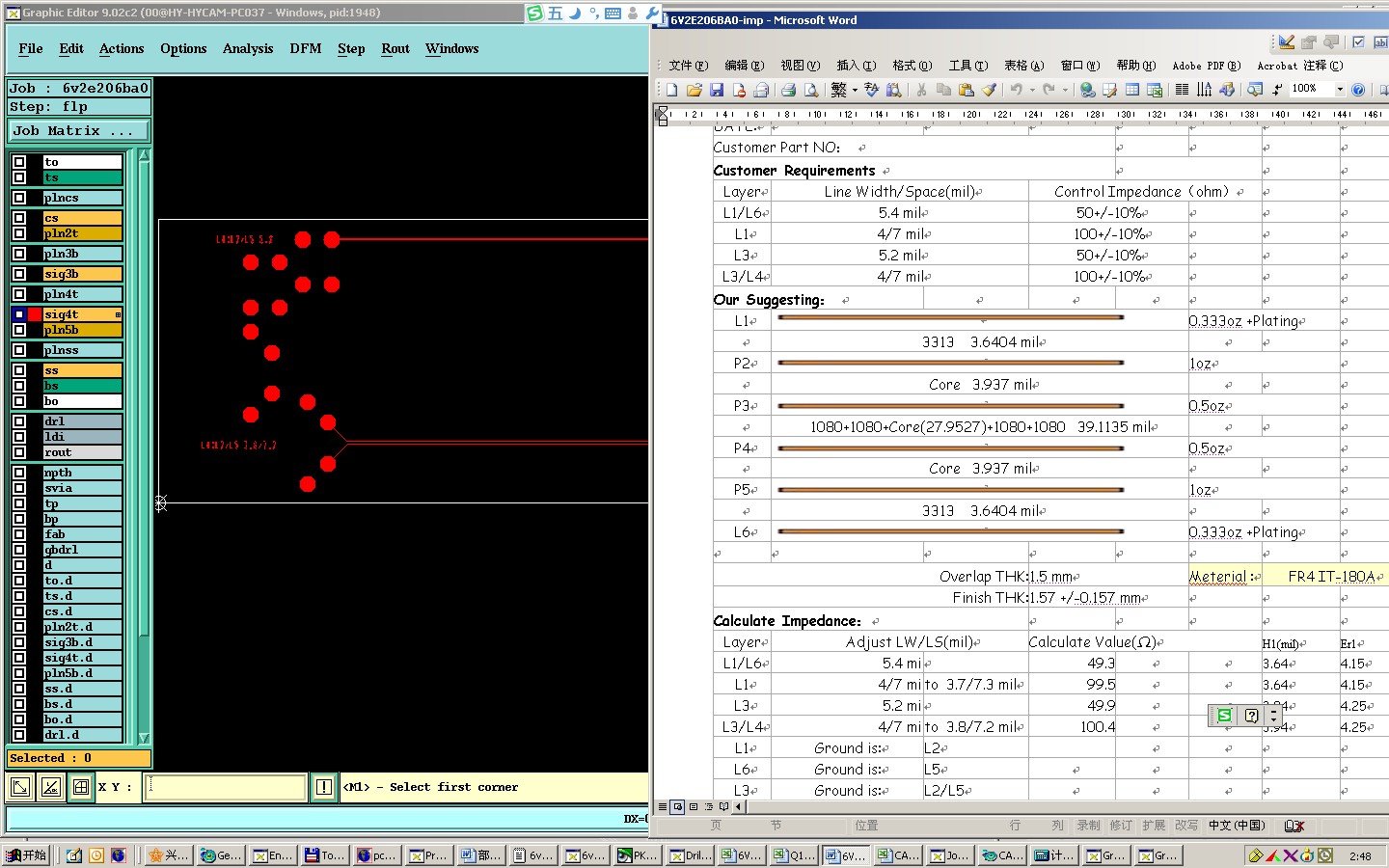Select the 'pln5b' layer name in list
The image size is (1389, 868).
pyautogui.click(x=82, y=330)
